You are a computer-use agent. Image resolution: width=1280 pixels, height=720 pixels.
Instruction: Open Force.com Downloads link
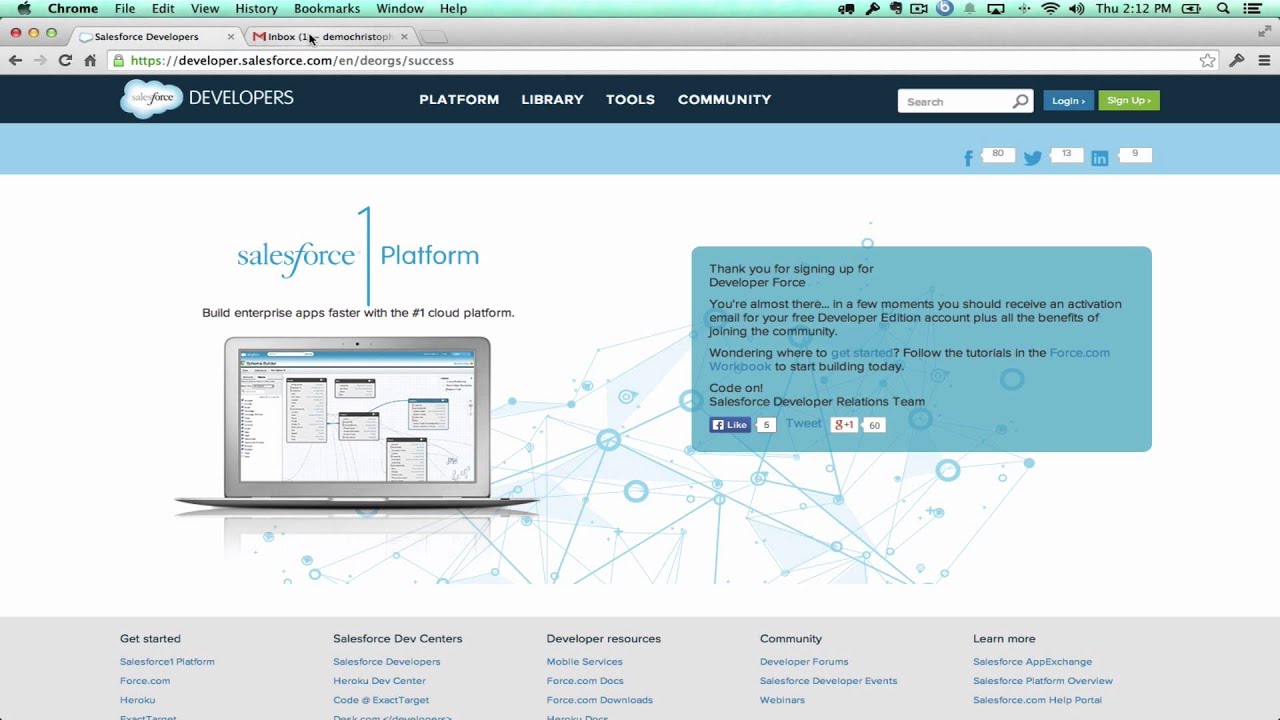[599, 700]
